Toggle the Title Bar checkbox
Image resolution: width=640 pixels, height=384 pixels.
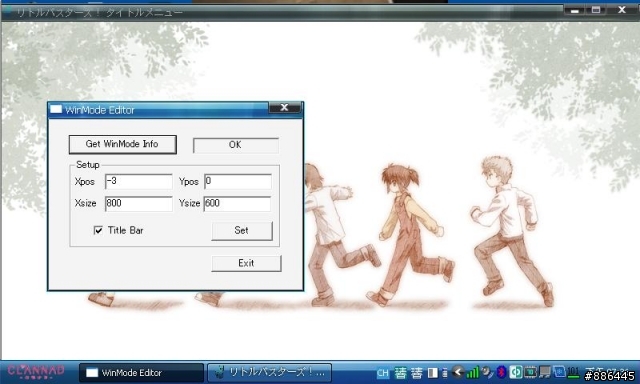point(98,231)
